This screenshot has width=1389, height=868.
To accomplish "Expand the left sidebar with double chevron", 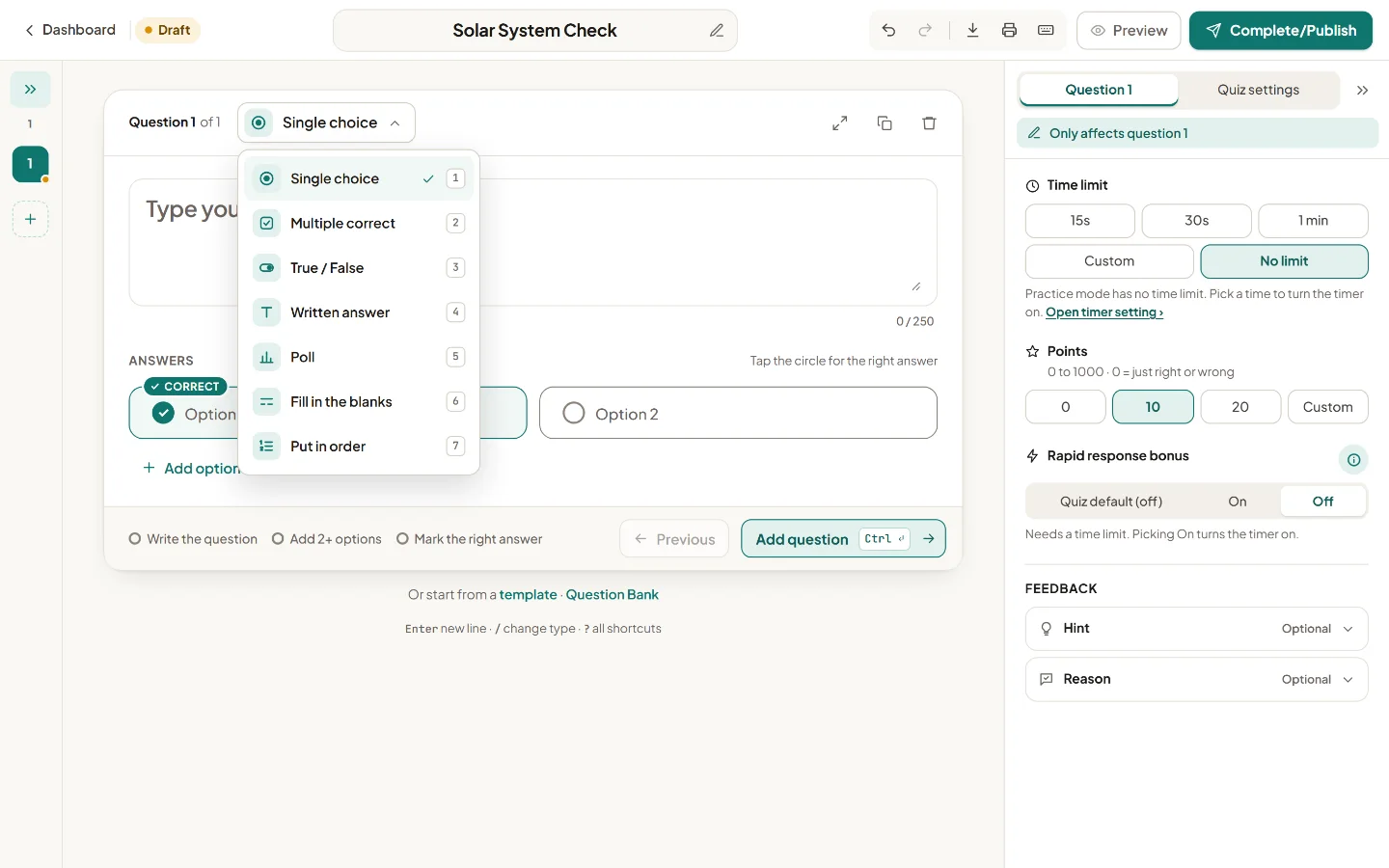I will click(31, 90).
